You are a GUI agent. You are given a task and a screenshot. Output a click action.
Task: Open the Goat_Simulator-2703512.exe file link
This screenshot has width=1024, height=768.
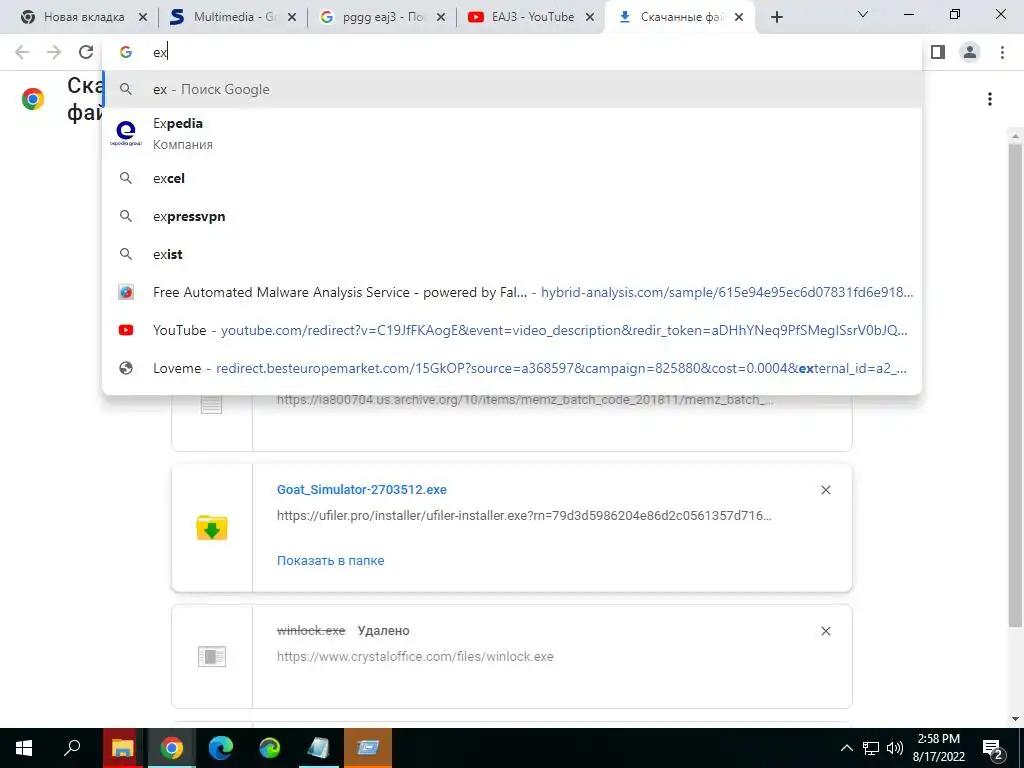pyautogui.click(x=362, y=489)
